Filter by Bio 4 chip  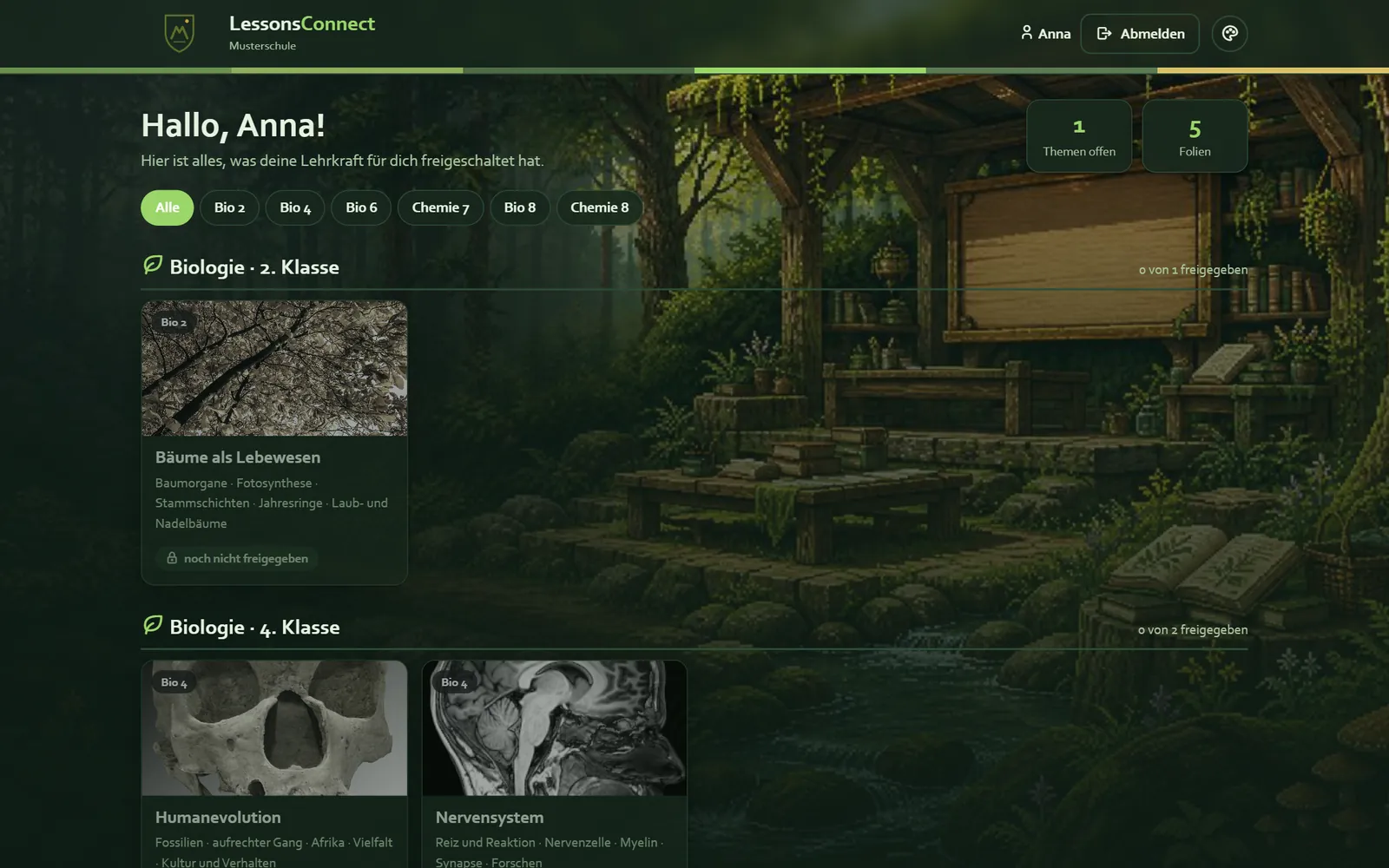pyautogui.click(x=295, y=207)
